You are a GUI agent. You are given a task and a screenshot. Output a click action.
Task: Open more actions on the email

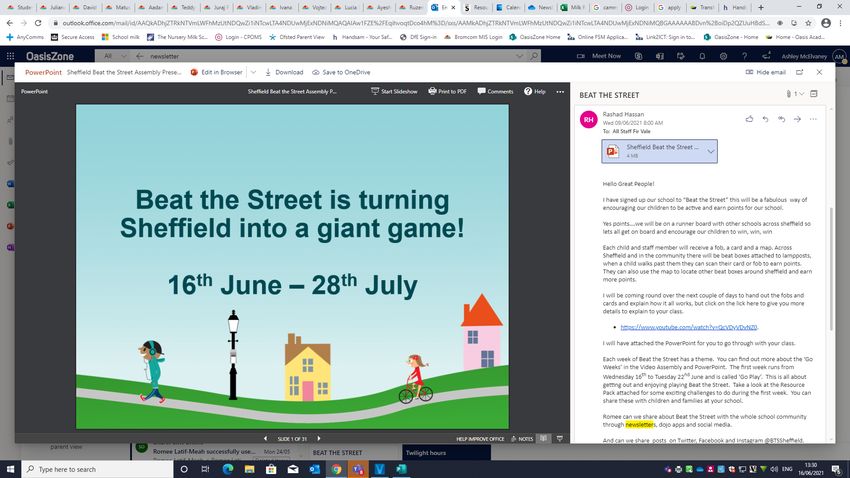coord(813,119)
